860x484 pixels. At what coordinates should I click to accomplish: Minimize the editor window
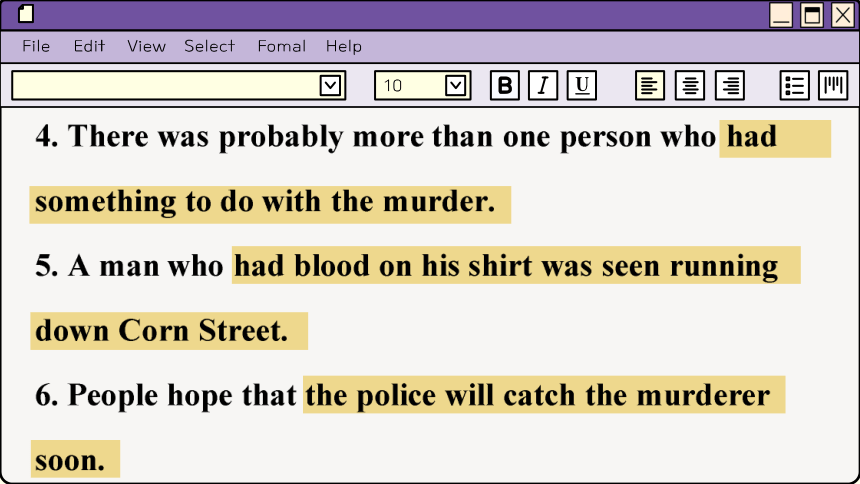click(780, 15)
